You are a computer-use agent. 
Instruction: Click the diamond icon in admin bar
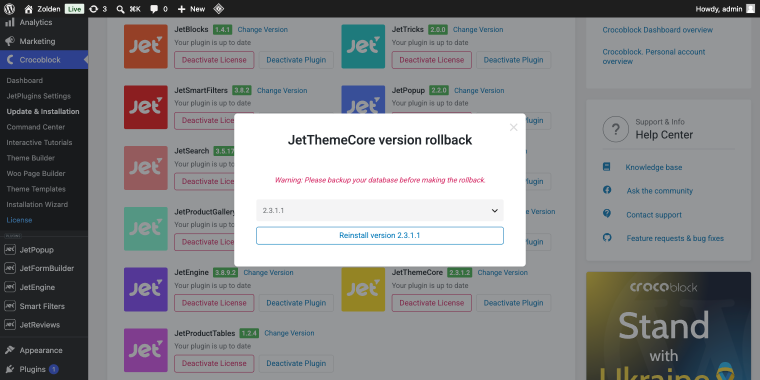[219, 9]
